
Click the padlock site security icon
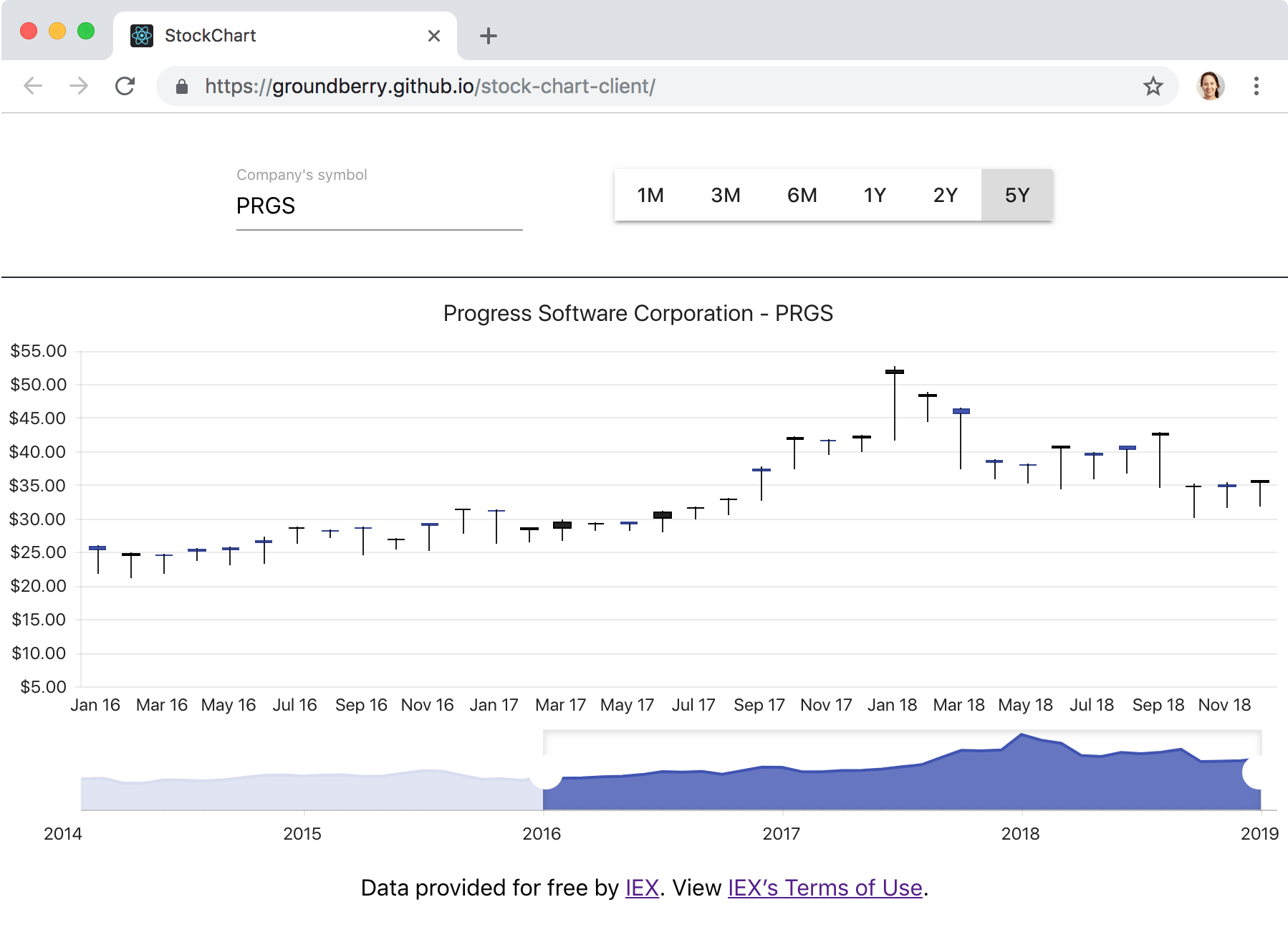(182, 87)
